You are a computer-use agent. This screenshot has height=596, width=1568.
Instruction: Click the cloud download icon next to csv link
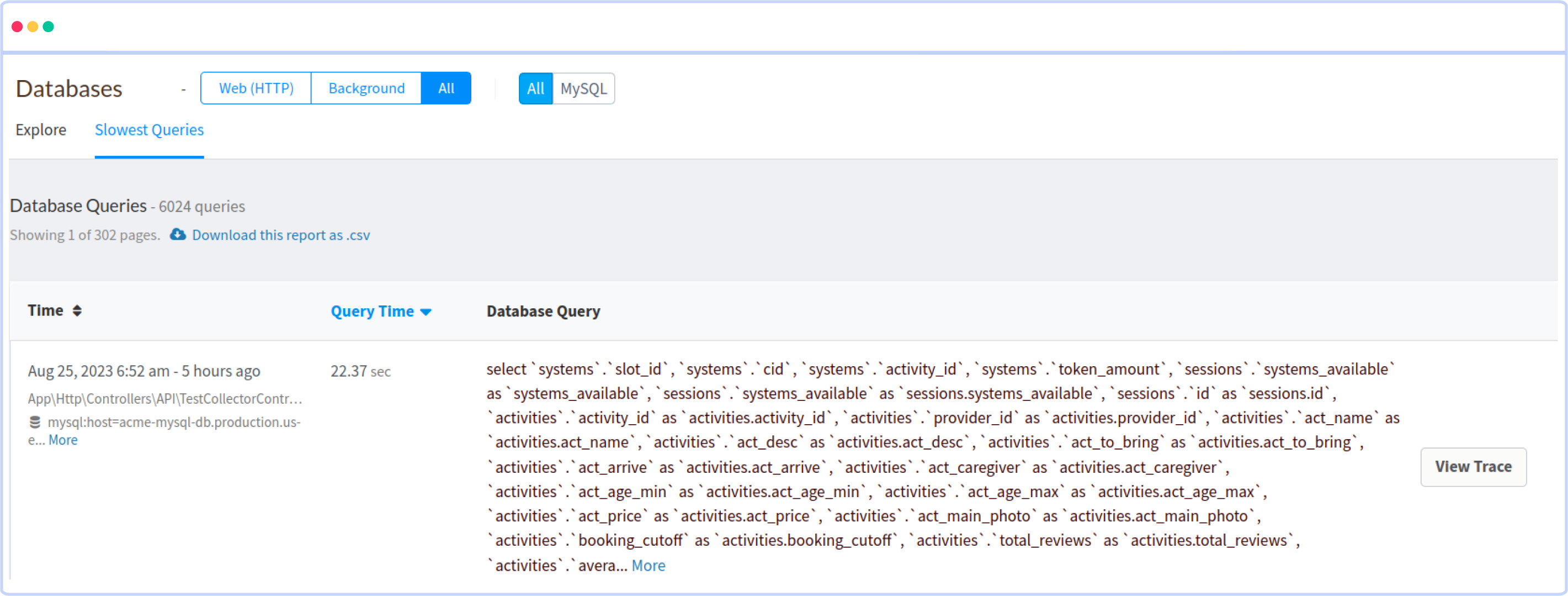(177, 235)
